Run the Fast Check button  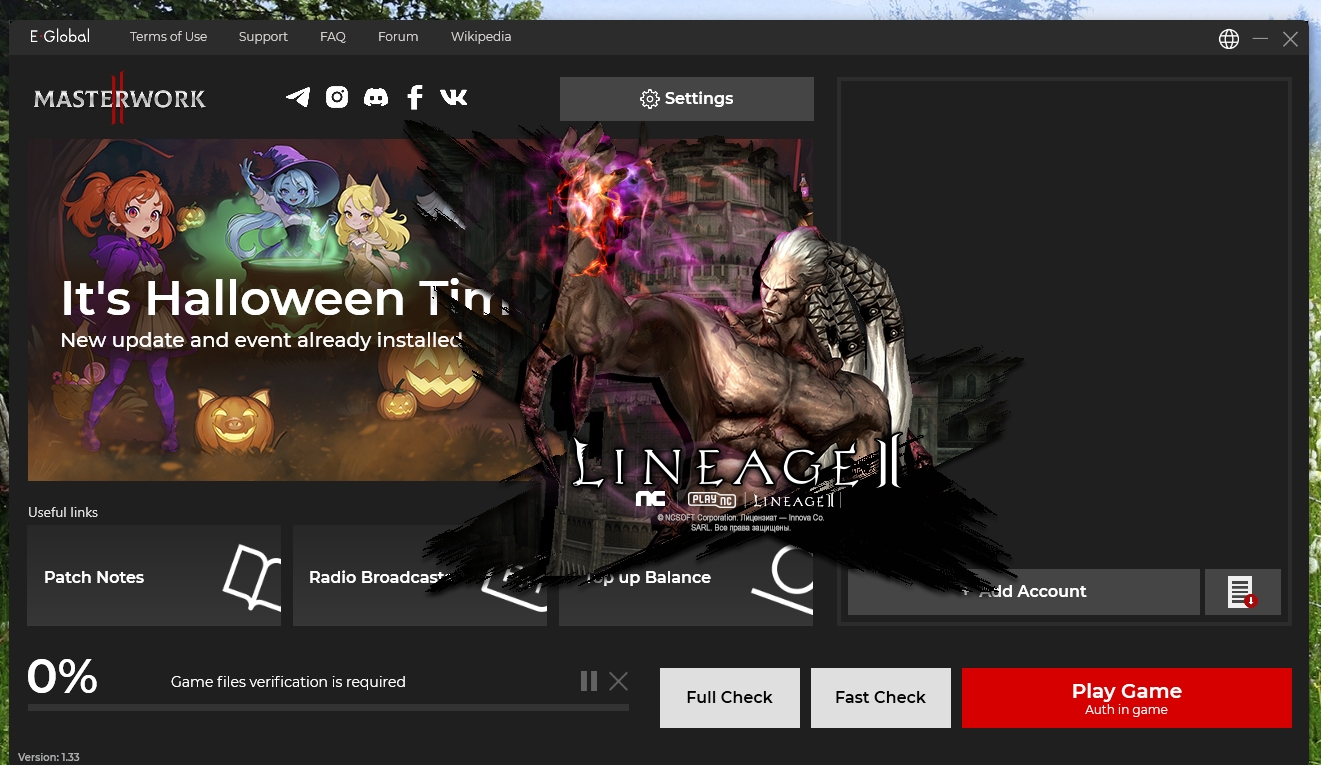pyautogui.click(x=880, y=698)
